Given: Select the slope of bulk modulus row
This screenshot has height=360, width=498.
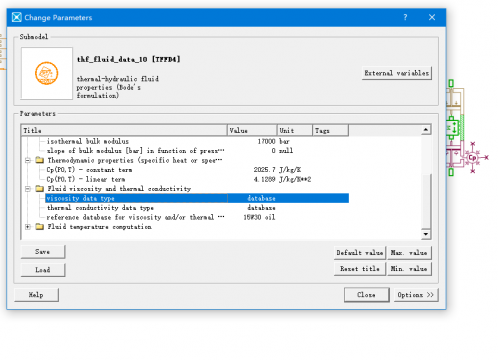Looking at the screenshot, I should click(x=197, y=151).
